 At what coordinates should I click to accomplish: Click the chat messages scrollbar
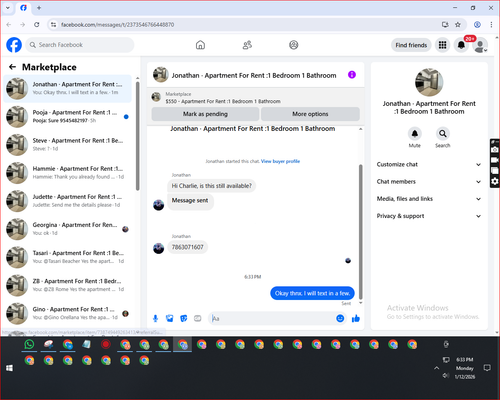360,232
